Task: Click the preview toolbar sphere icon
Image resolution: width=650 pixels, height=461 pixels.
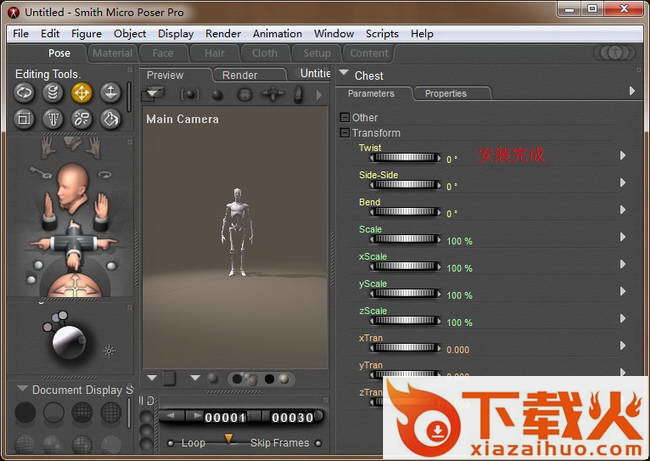Action: tap(217, 95)
